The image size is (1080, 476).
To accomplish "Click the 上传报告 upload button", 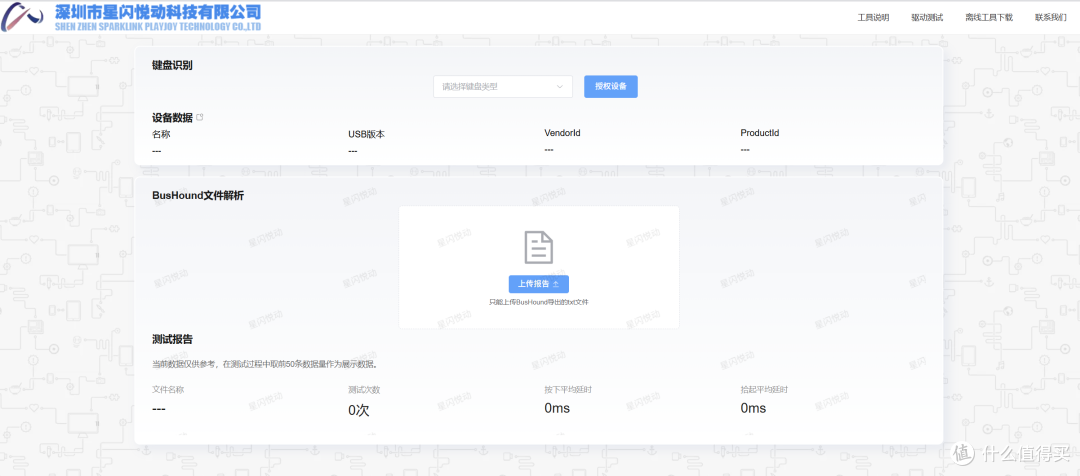I will (x=539, y=284).
